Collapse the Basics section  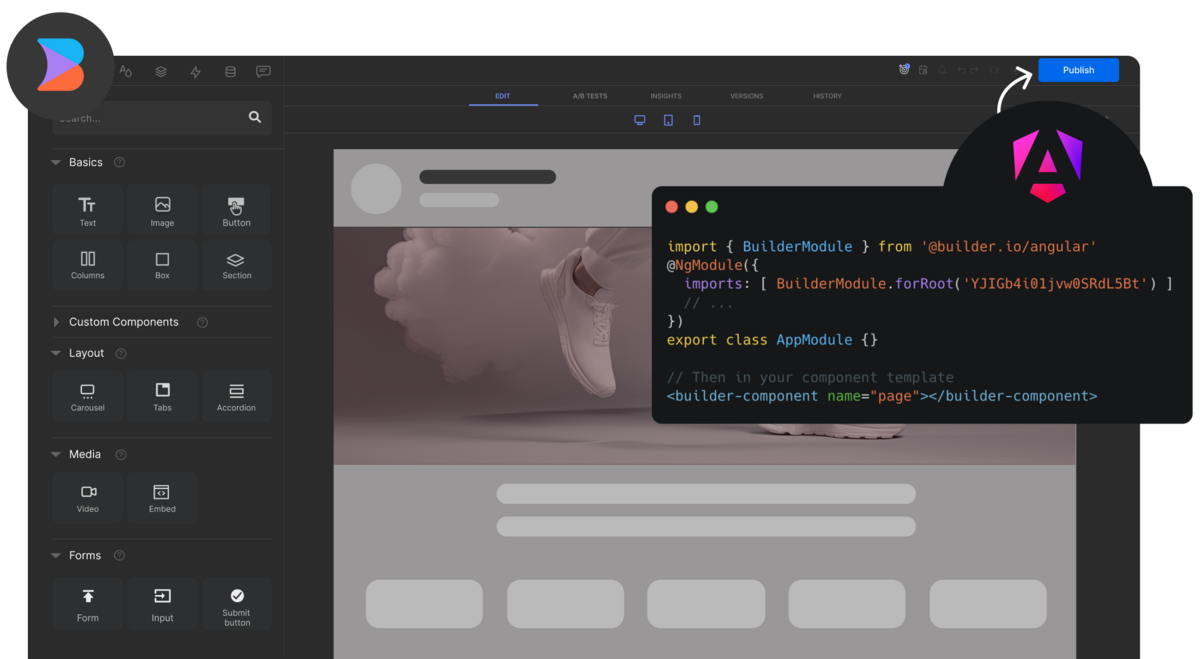(56, 162)
